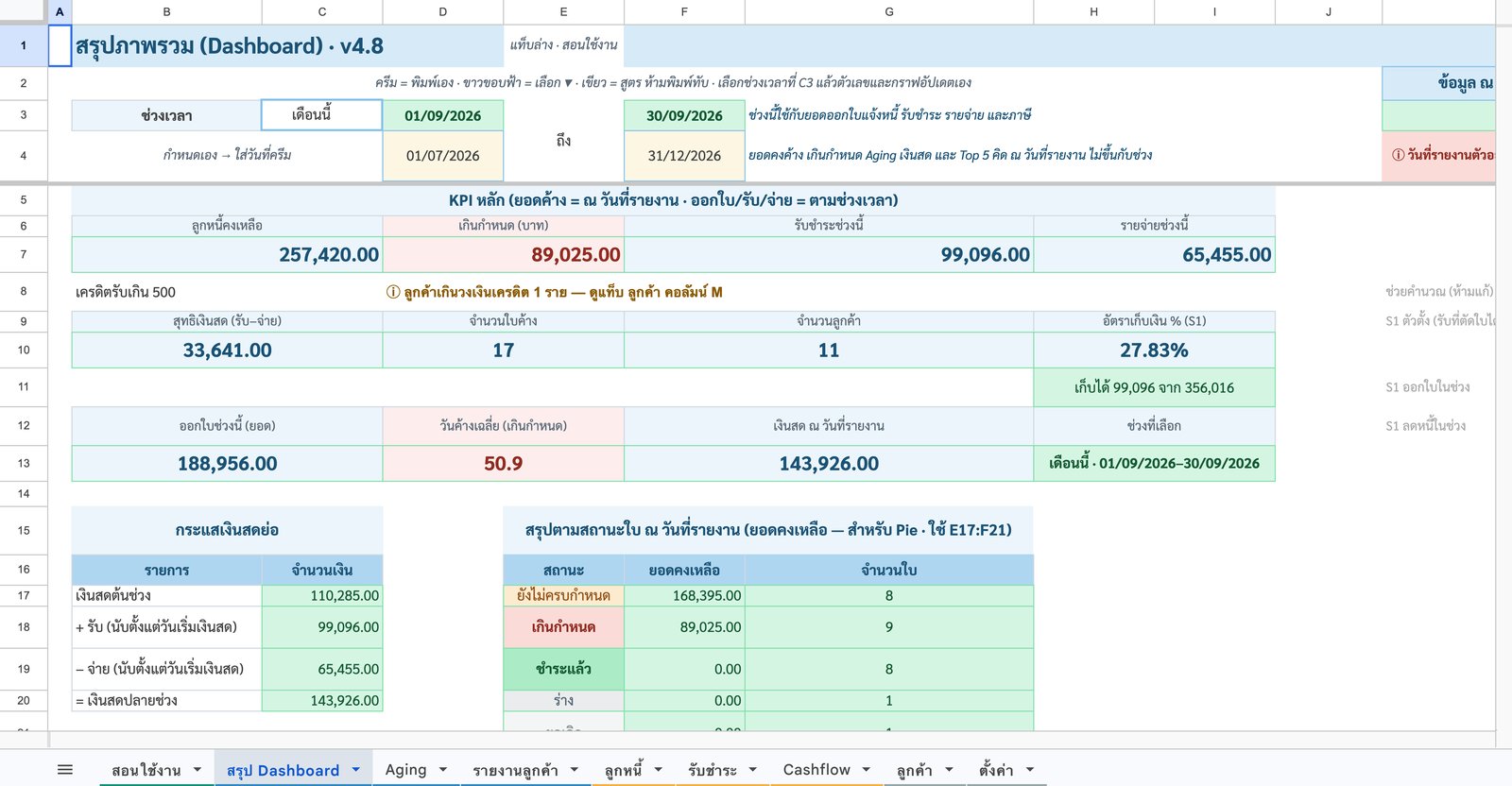The height and width of the screenshot is (786, 1512).
Task: Click the net cash value 33,641.00
Action: coord(227,350)
